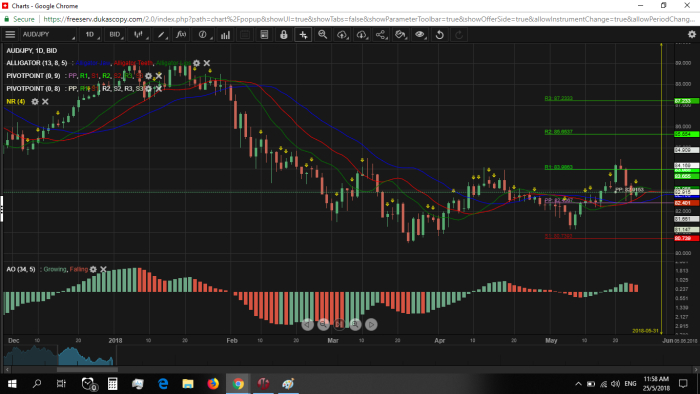Open chart settings gear at top right

coord(692,34)
